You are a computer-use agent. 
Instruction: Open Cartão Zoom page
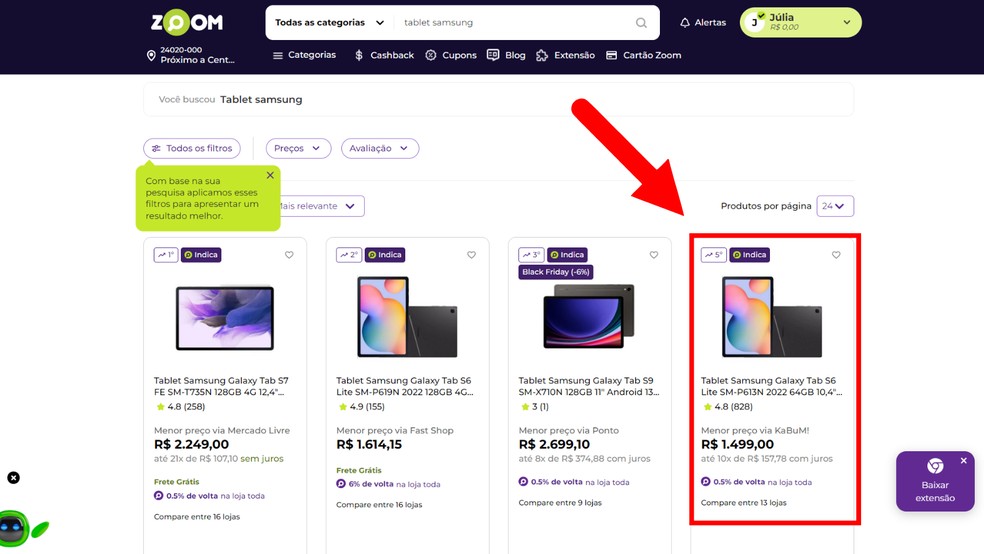click(x=643, y=55)
